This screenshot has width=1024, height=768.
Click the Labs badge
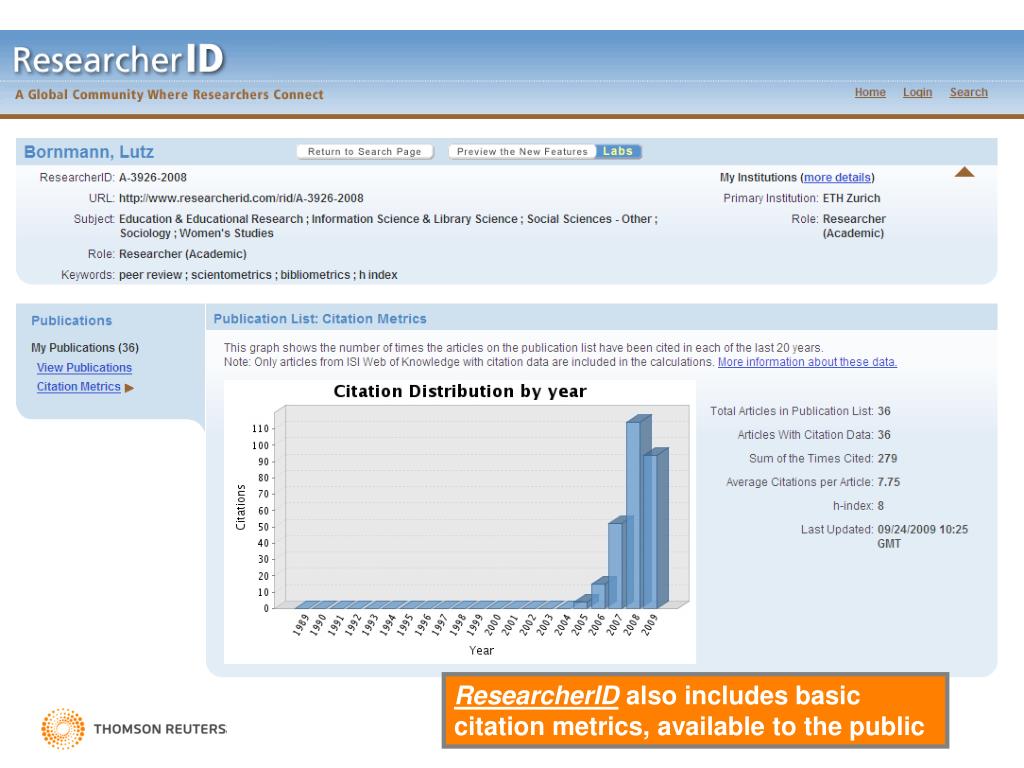pyautogui.click(x=618, y=152)
